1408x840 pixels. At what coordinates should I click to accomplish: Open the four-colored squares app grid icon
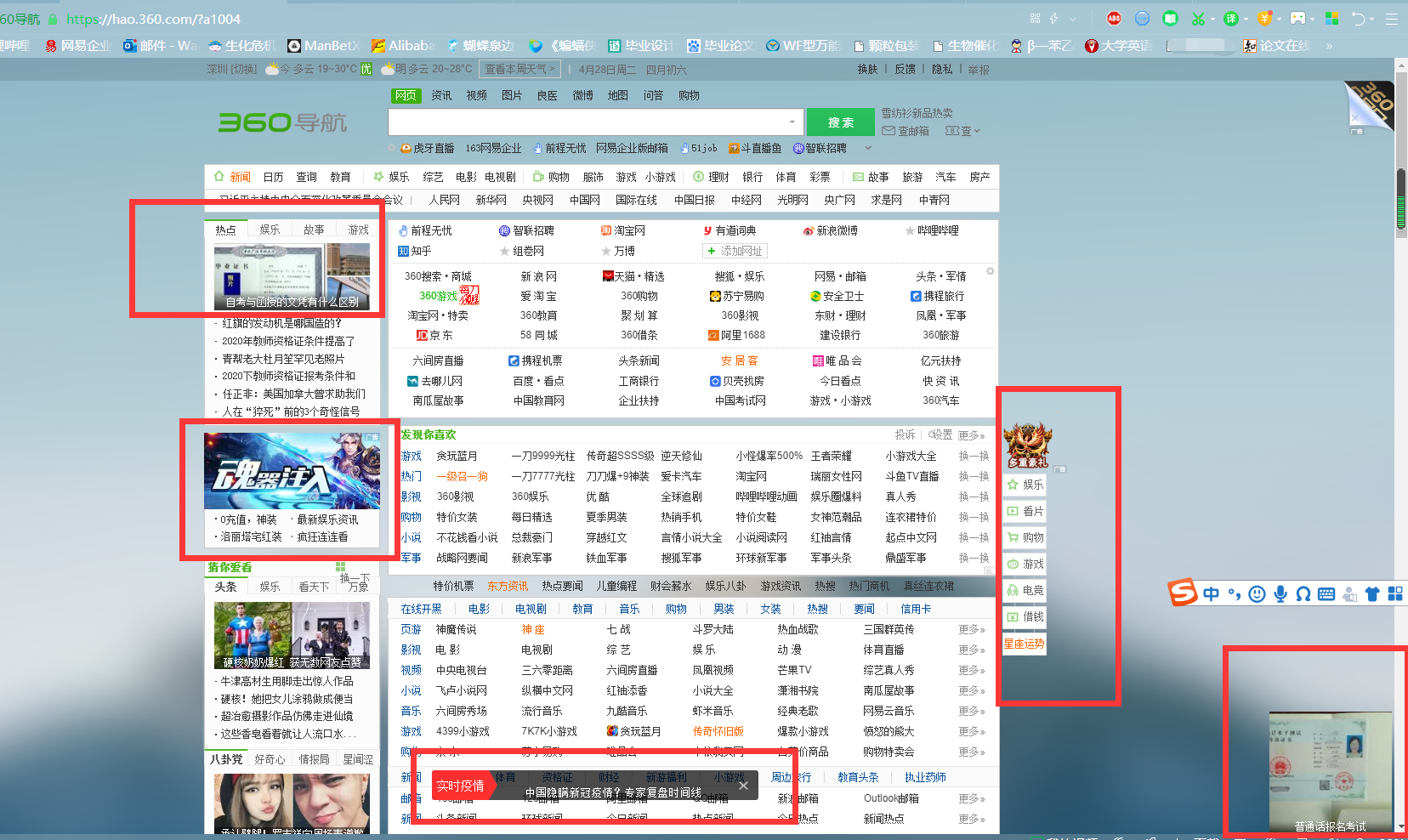point(1332,19)
